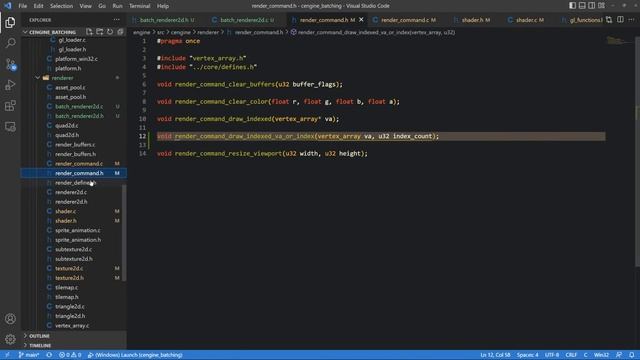Open the Extensions view
This screenshot has width=640, height=360.
coord(10,106)
